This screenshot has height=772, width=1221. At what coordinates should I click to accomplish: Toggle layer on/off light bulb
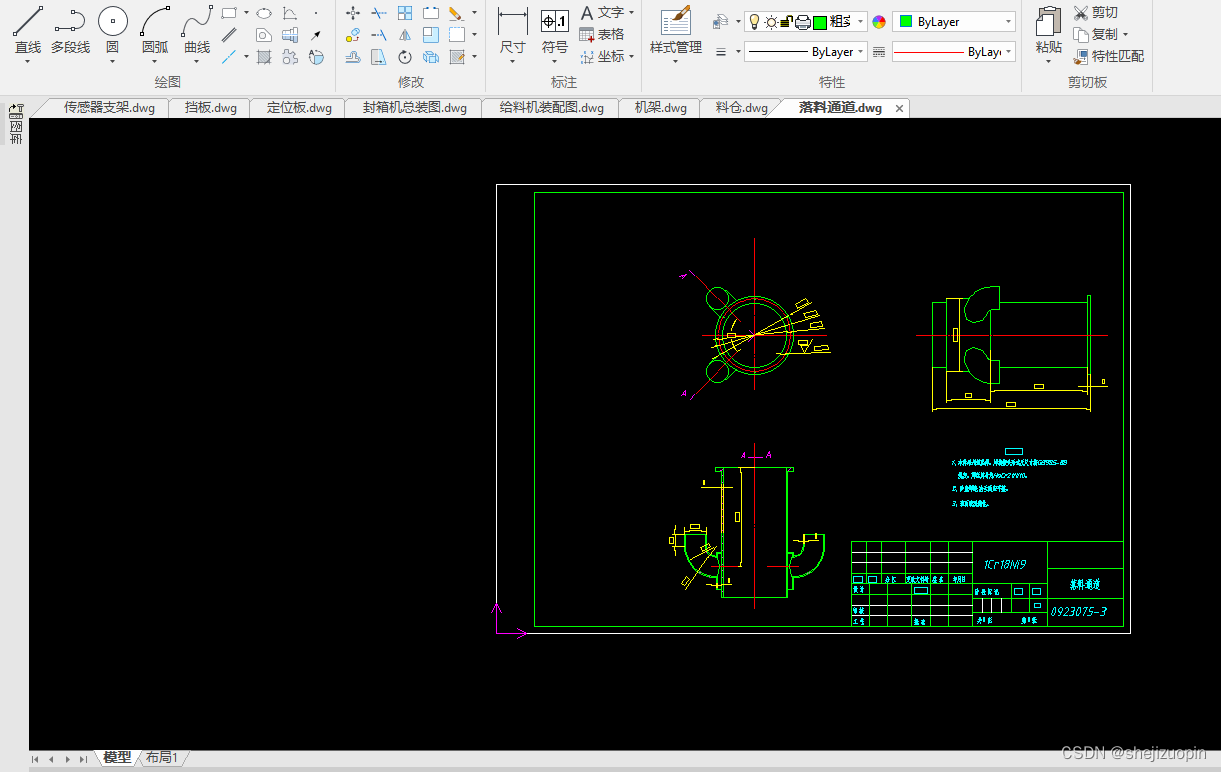pos(754,22)
